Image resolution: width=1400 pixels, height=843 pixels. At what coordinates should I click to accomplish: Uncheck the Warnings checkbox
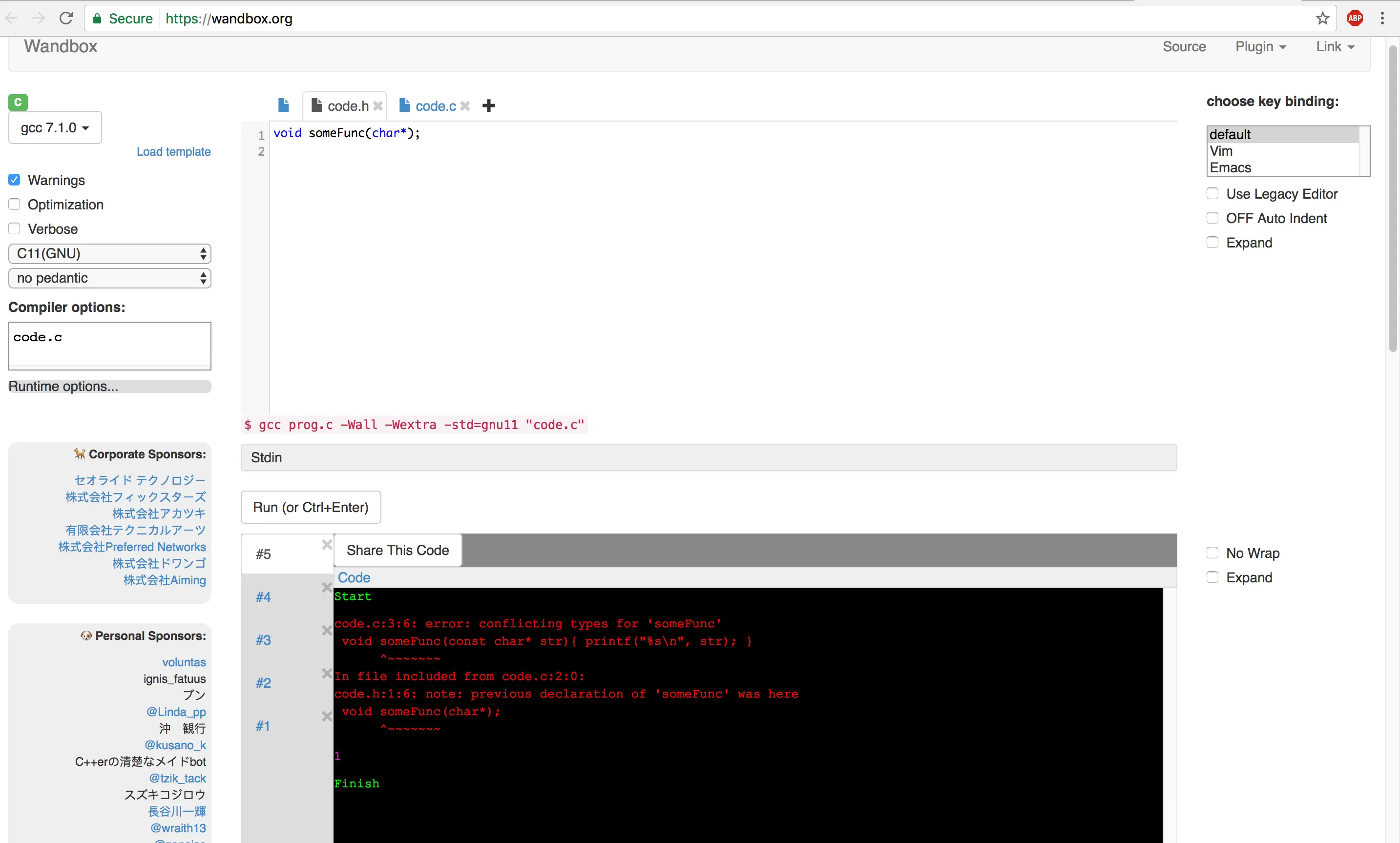[15, 180]
